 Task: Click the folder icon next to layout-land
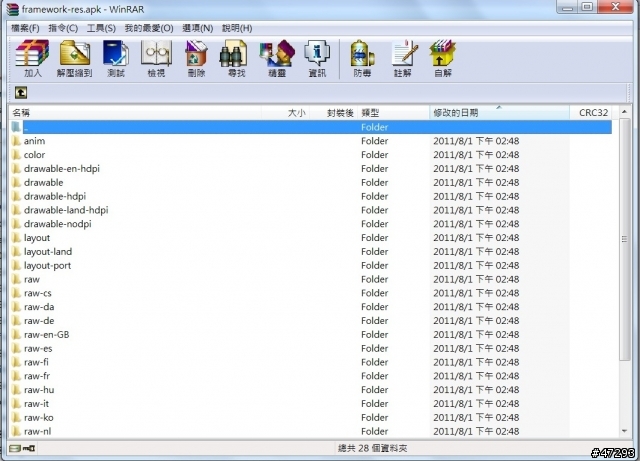coord(16,252)
